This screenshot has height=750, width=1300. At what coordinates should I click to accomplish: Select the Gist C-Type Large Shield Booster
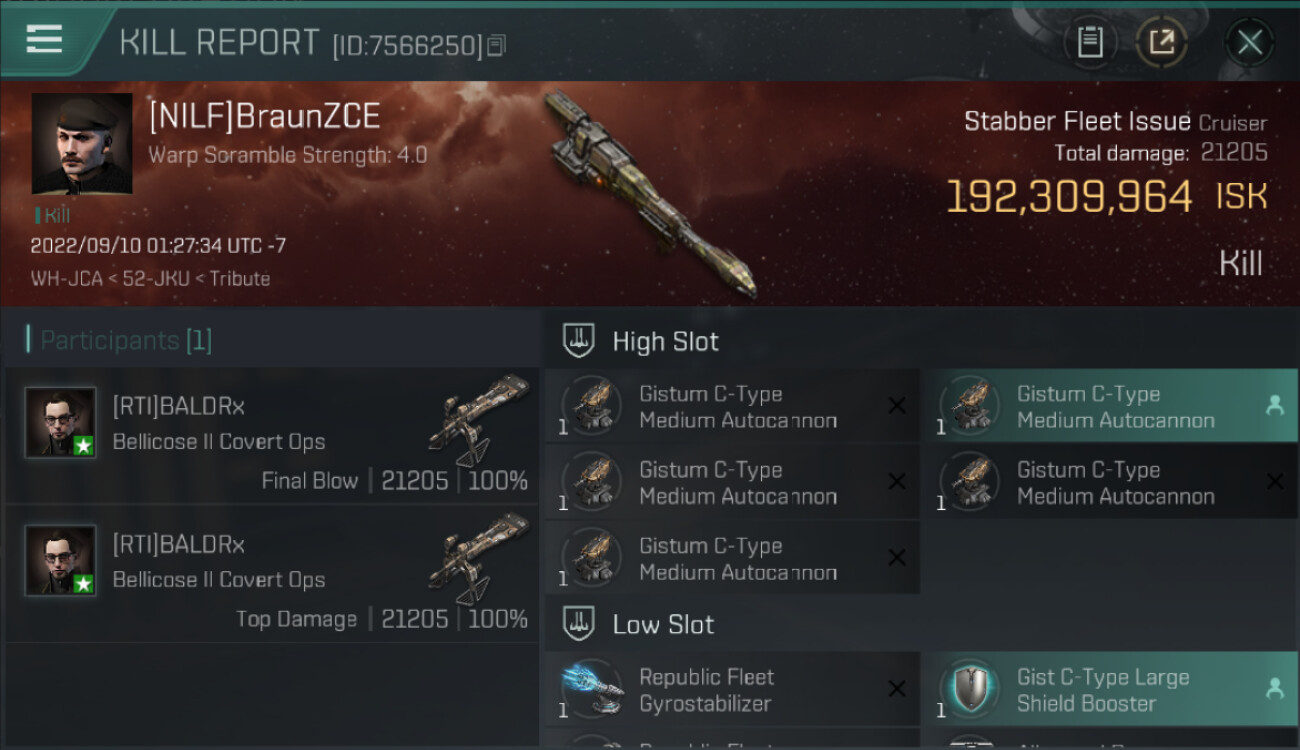(x=1110, y=689)
